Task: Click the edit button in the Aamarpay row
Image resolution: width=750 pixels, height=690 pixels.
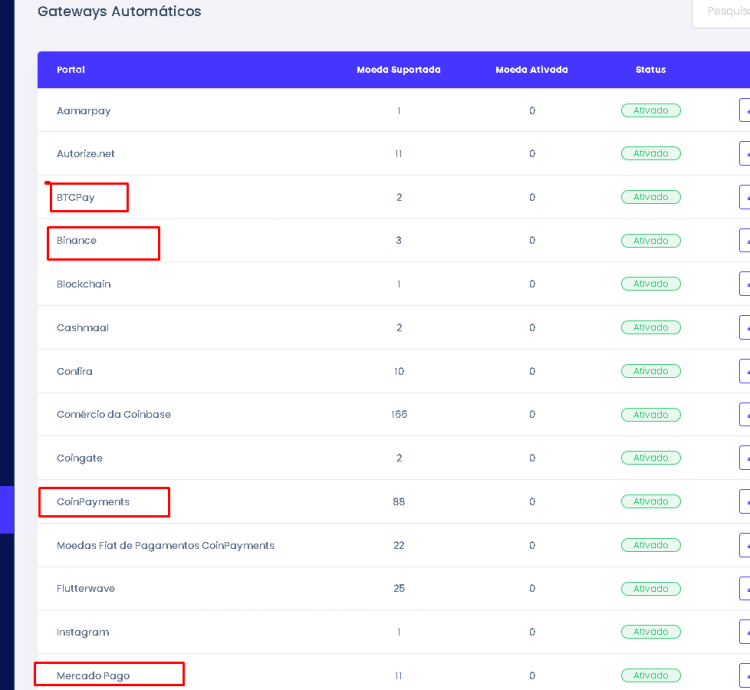Action: (x=744, y=111)
